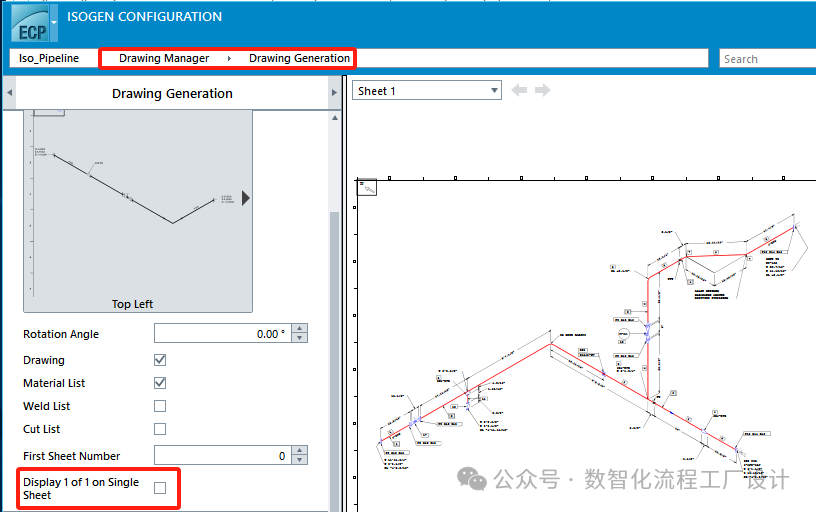Screen dimensions: 816x512
Task: Expand the ECP logo dropdown arrow
Action: click(54, 23)
